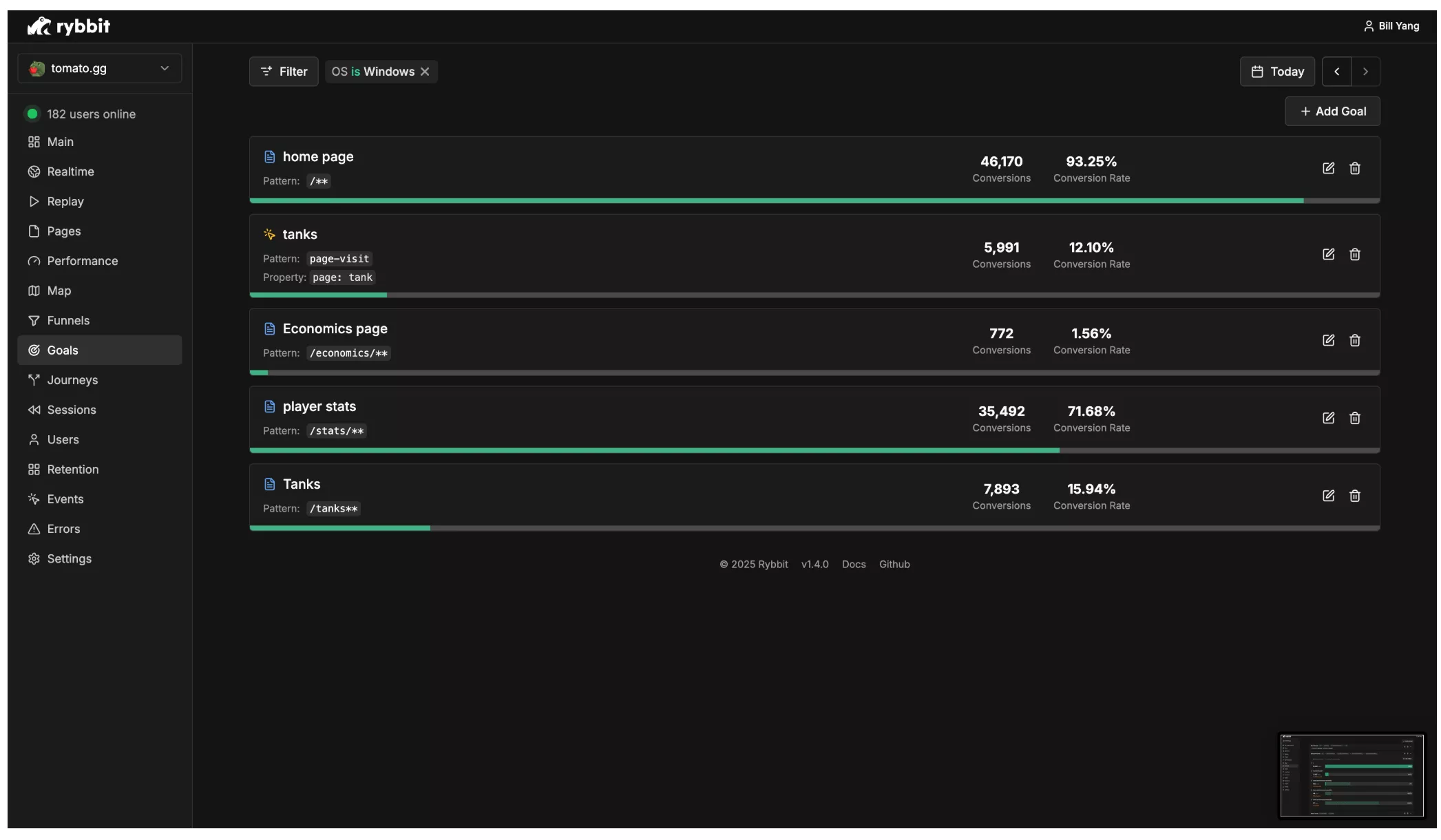Delete the Economics page goal
1441x840 pixels.
click(1354, 341)
